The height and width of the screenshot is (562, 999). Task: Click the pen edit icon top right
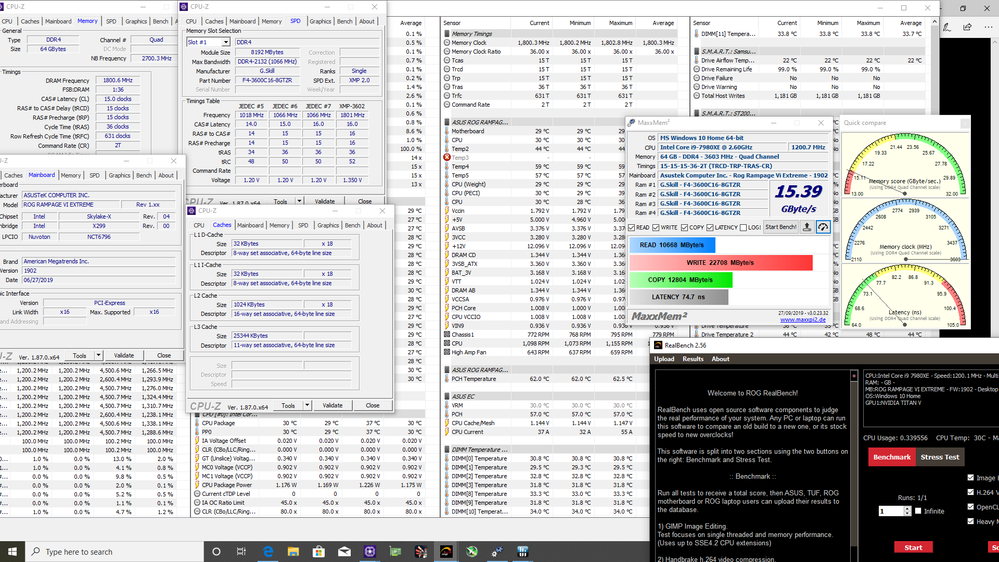click(947, 27)
